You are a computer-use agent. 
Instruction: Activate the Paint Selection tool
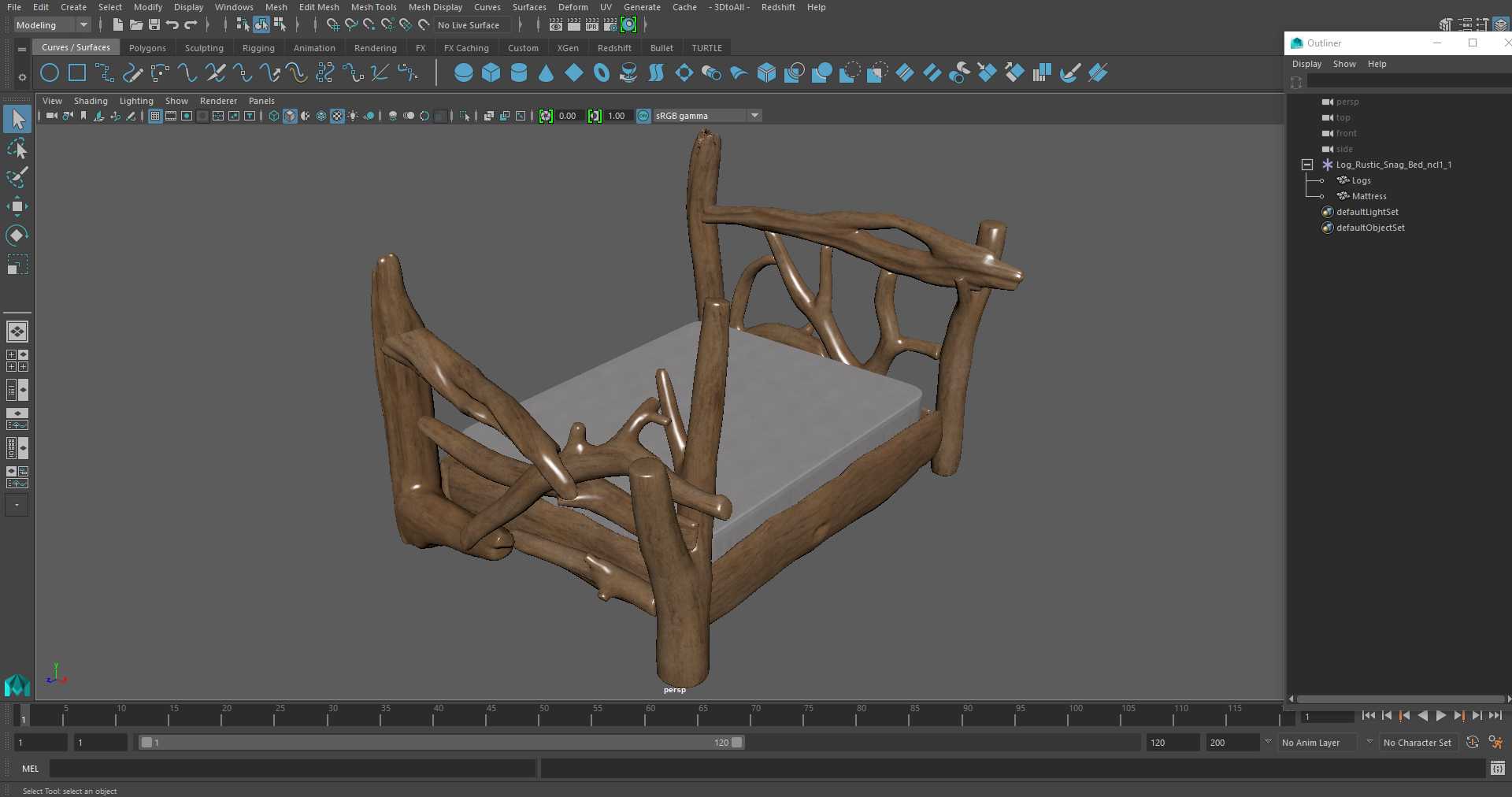(x=17, y=177)
